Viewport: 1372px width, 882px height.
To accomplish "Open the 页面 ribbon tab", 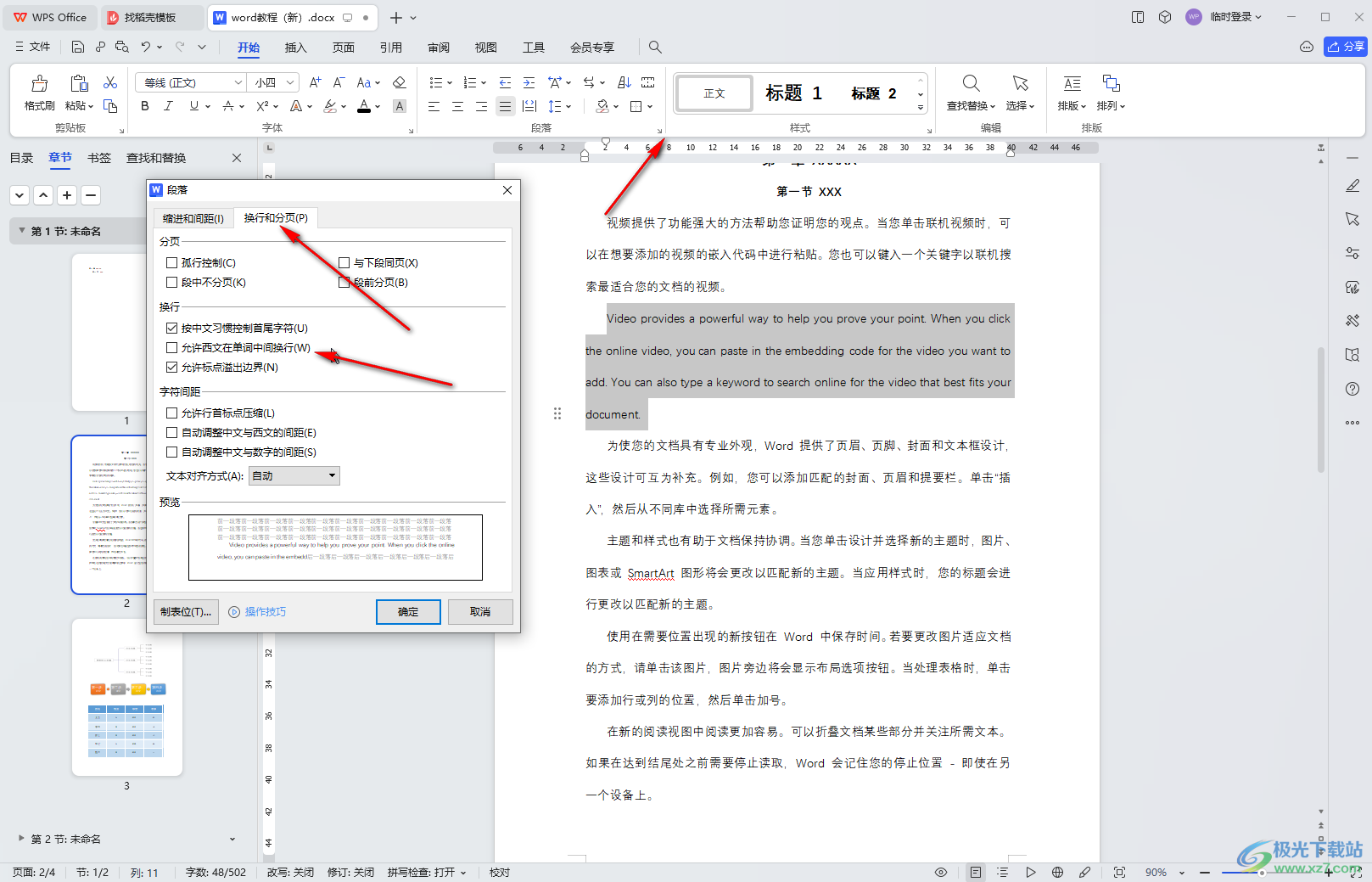I will click(343, 48).
